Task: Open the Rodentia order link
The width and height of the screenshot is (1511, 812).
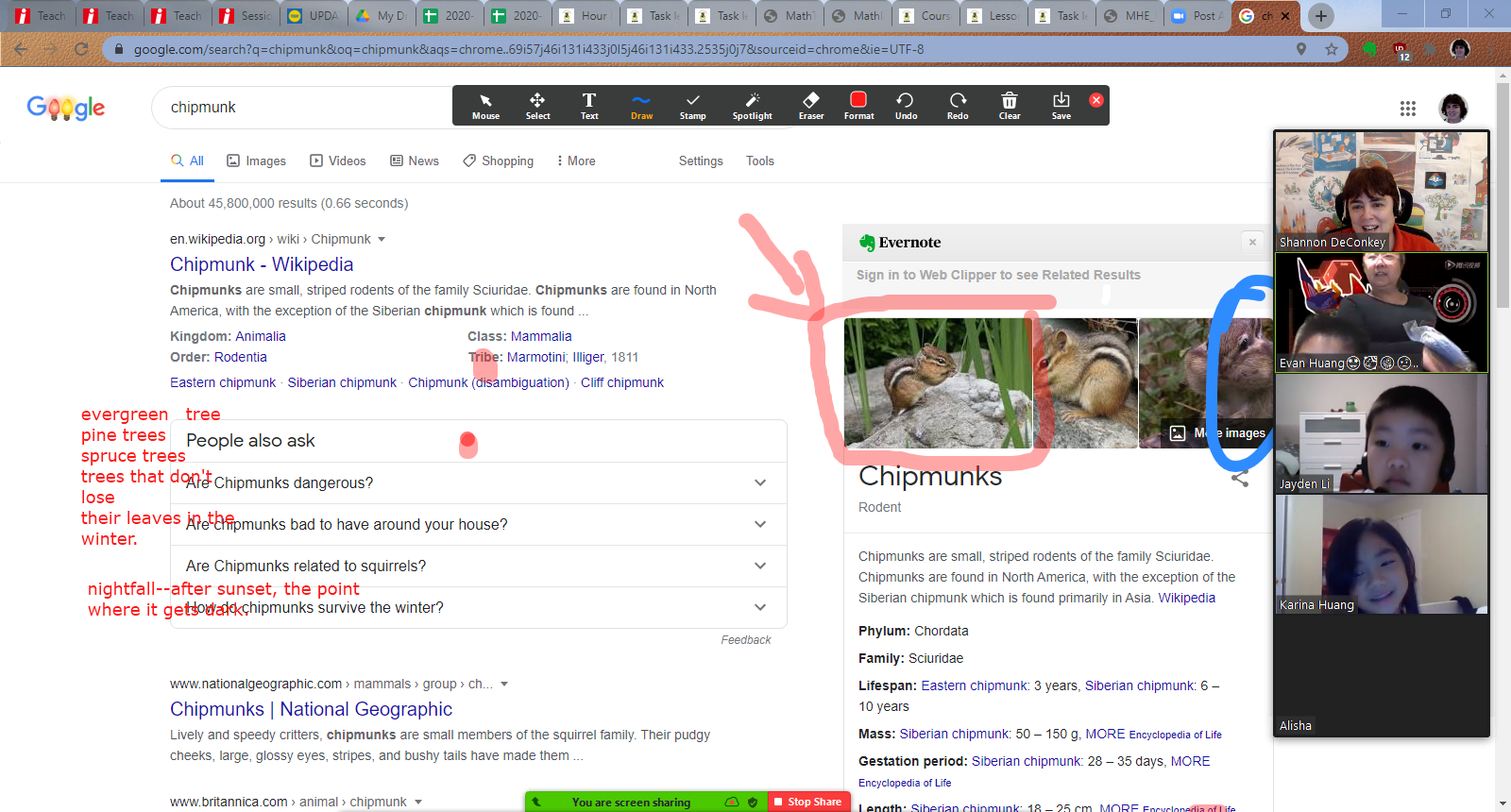Action: (241, 357)
